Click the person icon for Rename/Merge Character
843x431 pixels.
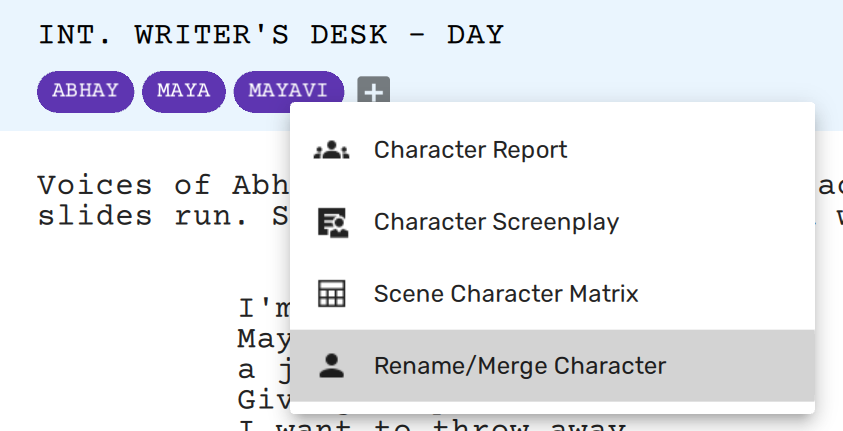(331, 366)
